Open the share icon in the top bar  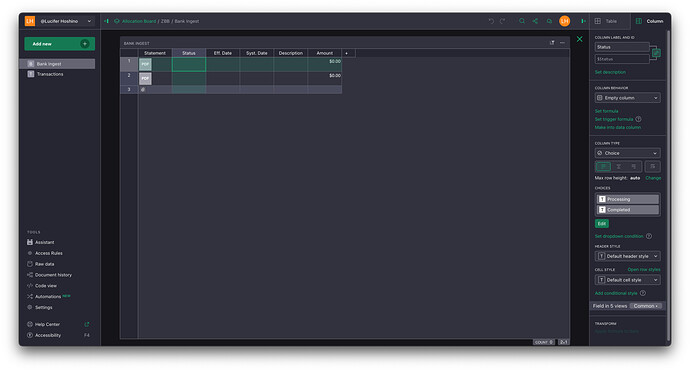(x=535, y=21)
